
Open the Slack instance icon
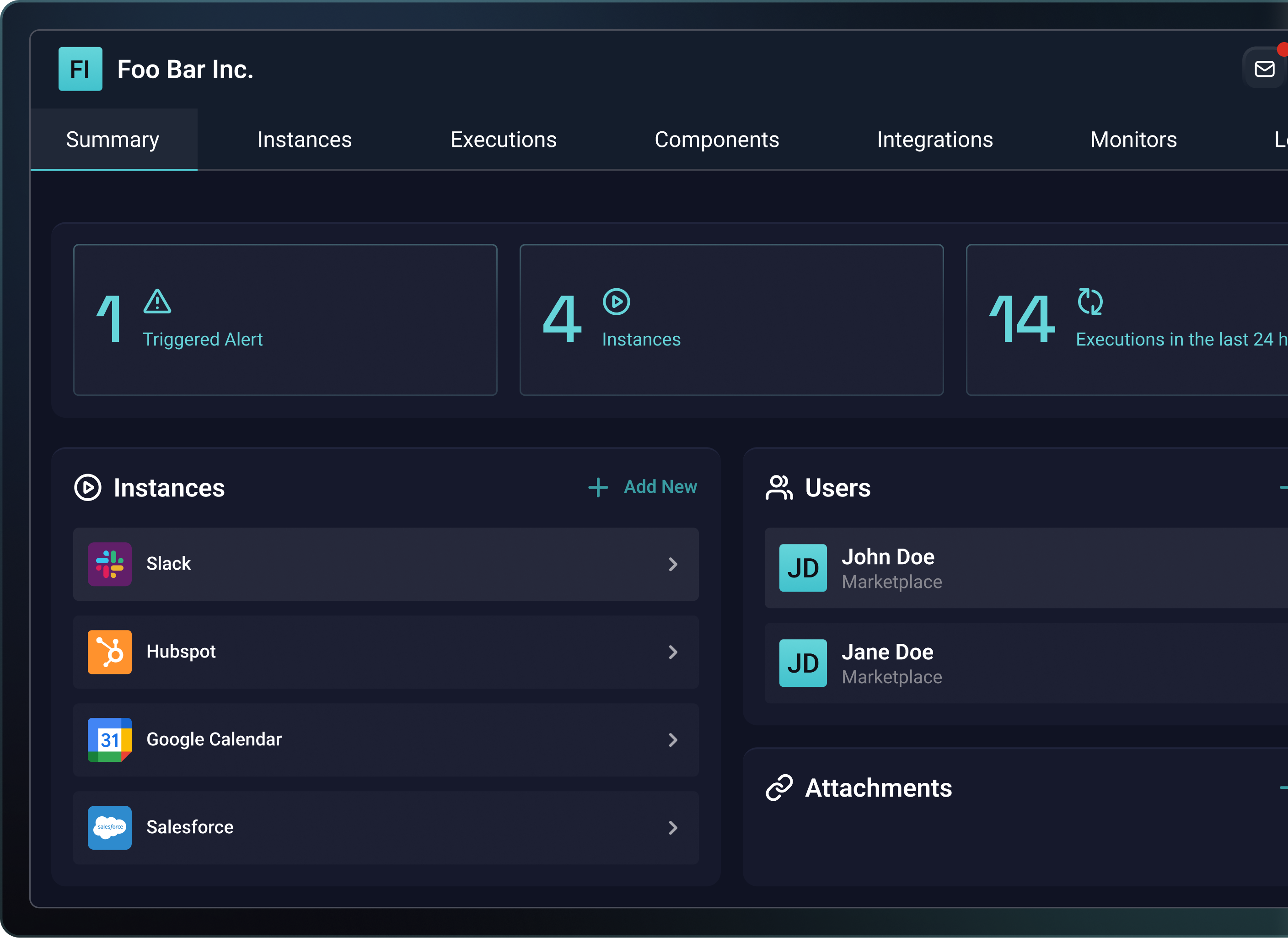110,564
